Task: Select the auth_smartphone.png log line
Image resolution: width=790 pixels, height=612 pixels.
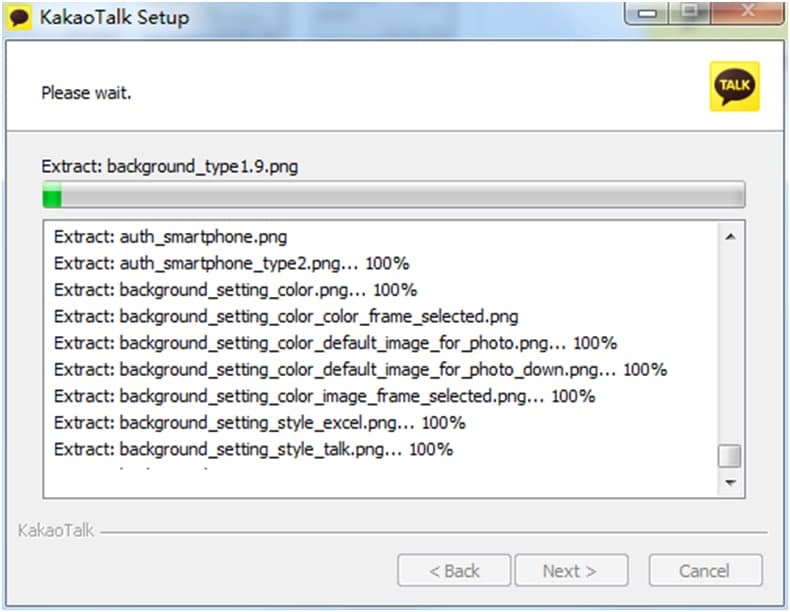Action: click(171, 237)
